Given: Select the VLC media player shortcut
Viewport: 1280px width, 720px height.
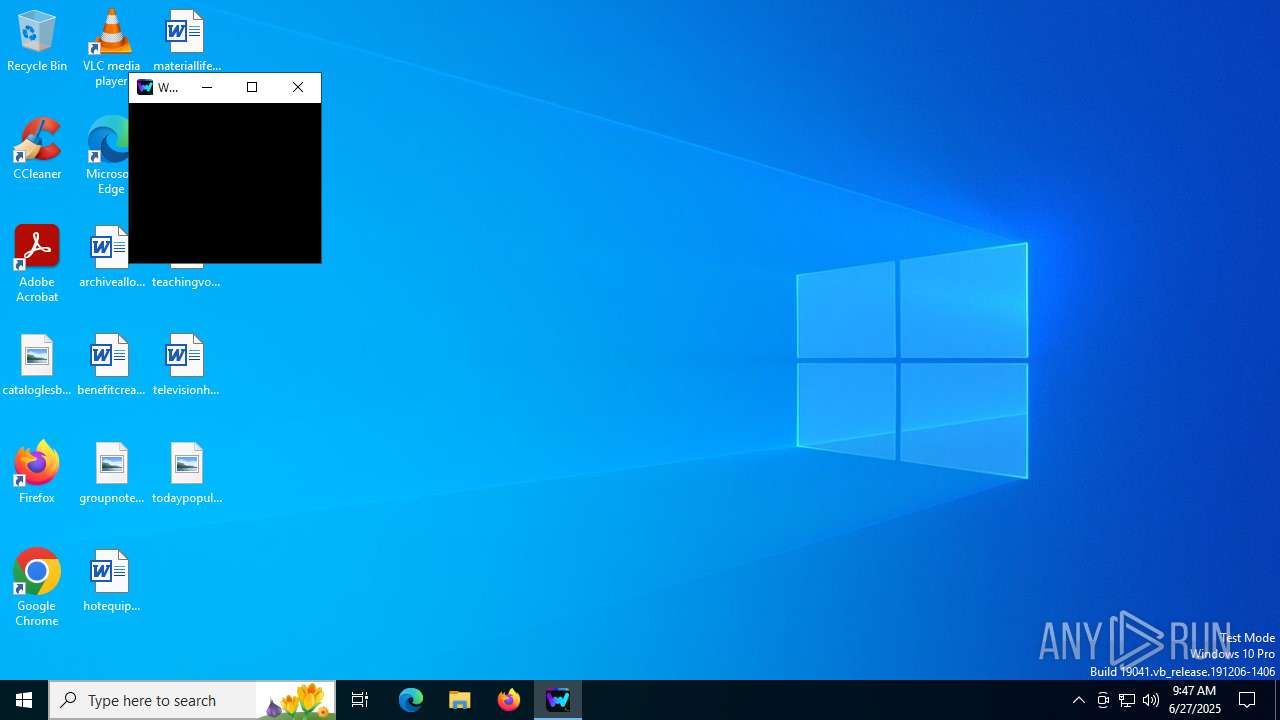Looking at the screenshot, I should [x=111, y=47].
